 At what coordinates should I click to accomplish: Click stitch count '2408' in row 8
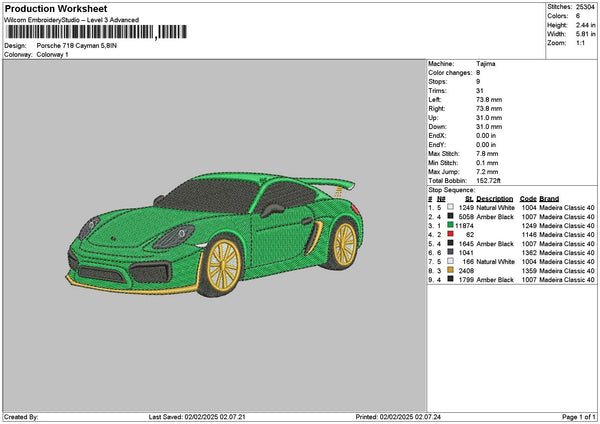(x=466, y=271)
